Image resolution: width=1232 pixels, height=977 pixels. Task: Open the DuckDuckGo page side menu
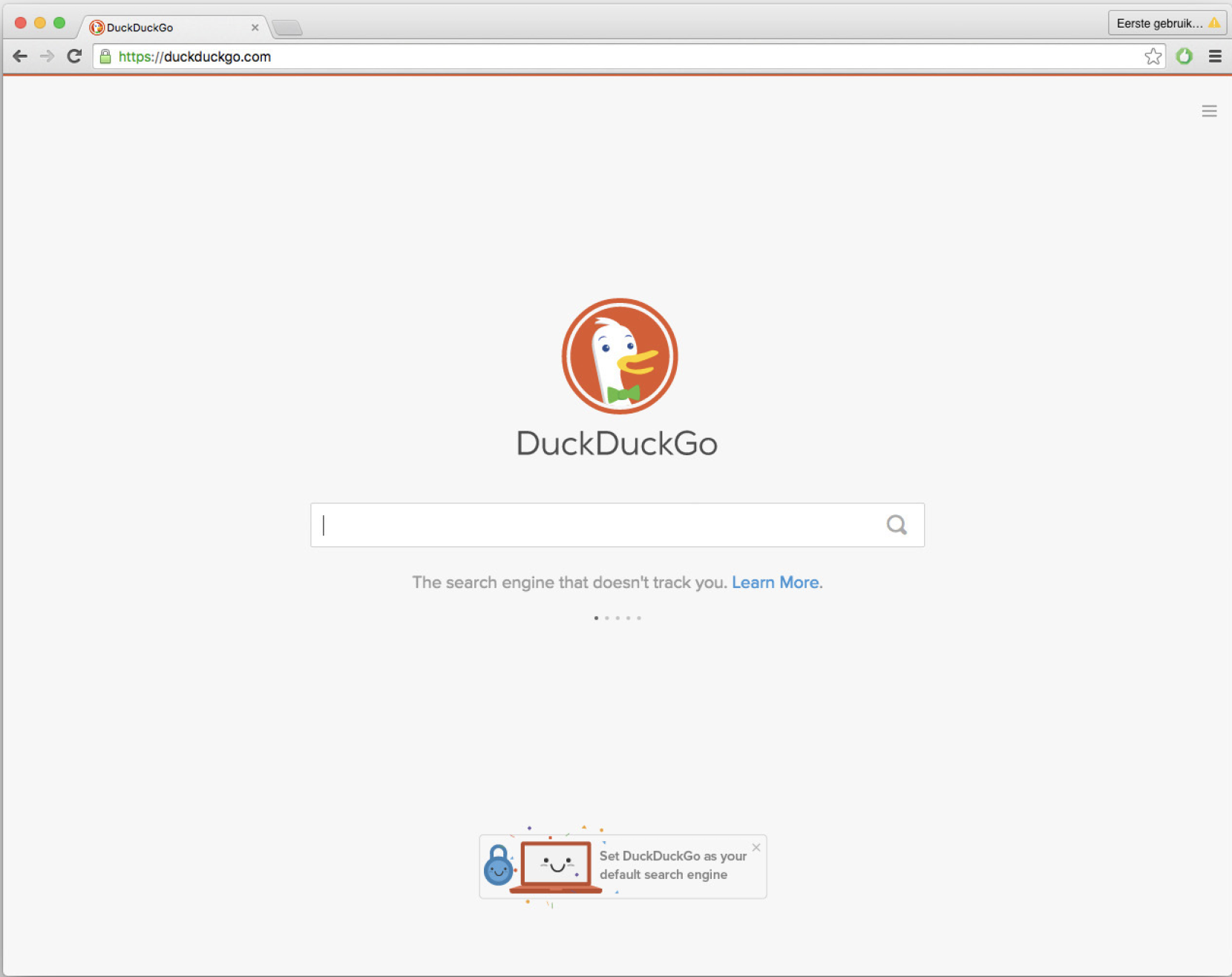pyautogui.click(x=1209, y=111)
